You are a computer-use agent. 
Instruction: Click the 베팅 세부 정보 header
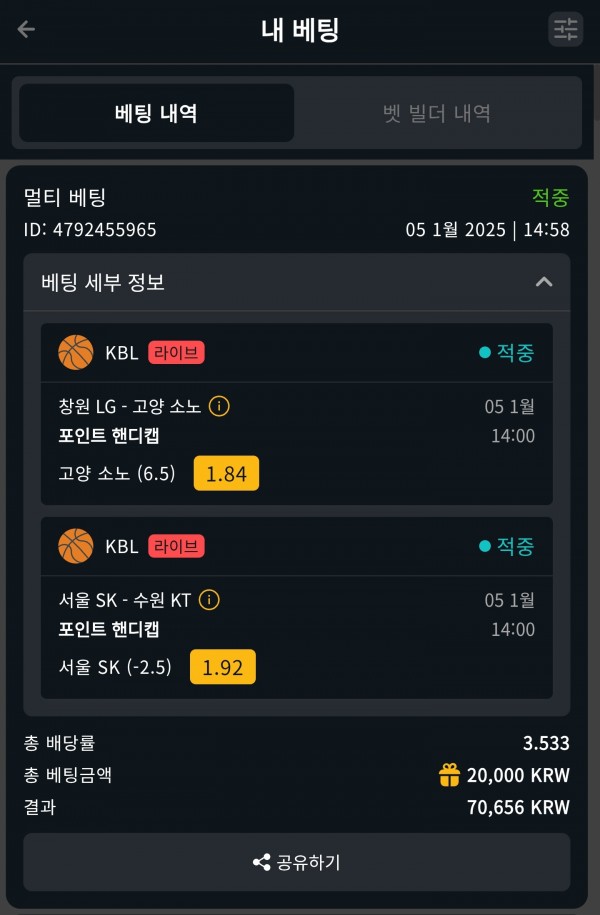click(296, 282)
